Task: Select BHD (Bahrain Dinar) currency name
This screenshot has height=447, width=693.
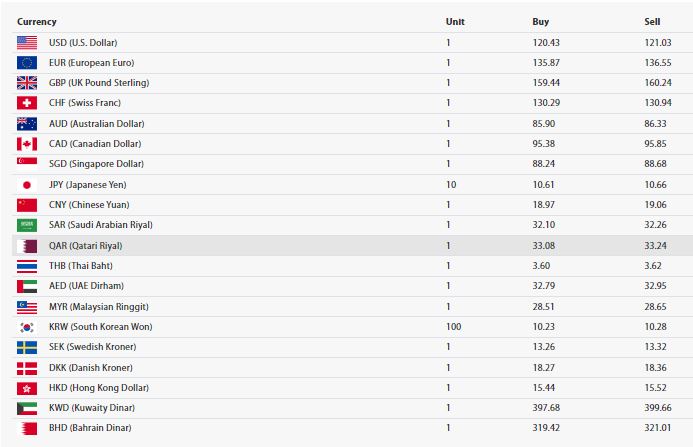Action: pyautogui.click(x=90, y=428)
